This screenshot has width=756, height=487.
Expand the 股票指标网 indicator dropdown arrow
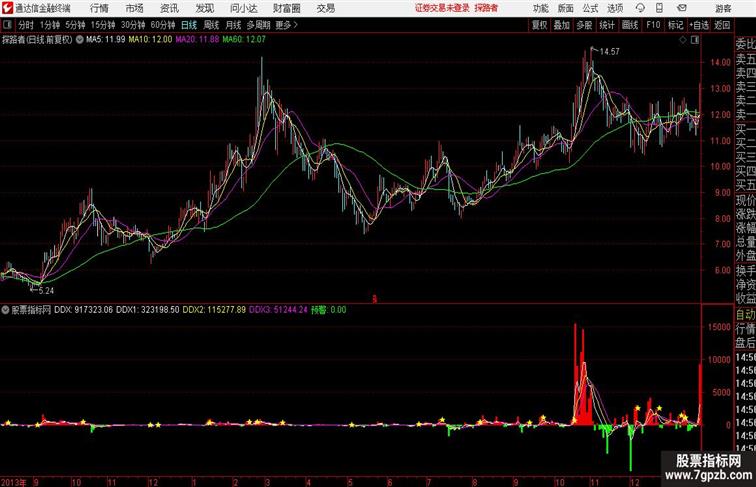[x=5, y=310]
